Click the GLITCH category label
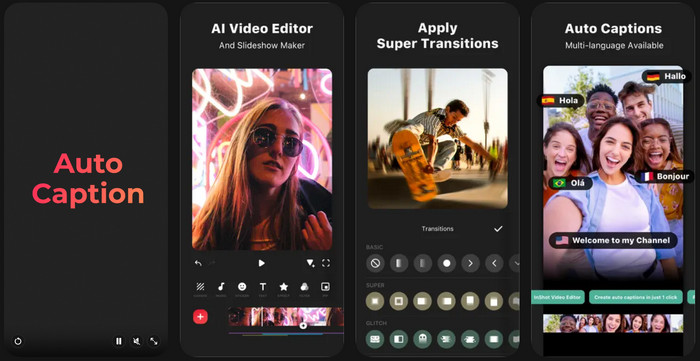 [x=376, y=323]
